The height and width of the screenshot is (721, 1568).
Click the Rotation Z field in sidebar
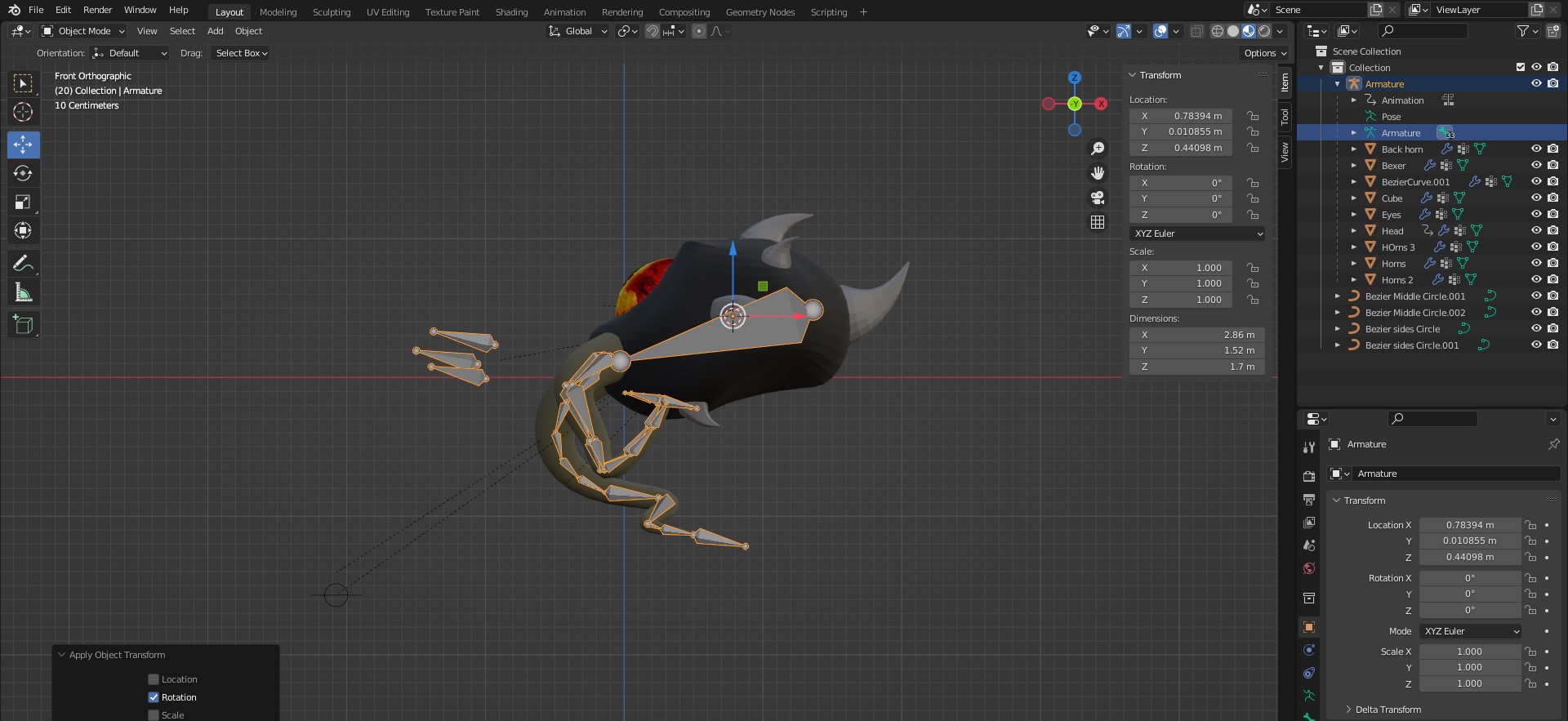tap(1181, 215)
